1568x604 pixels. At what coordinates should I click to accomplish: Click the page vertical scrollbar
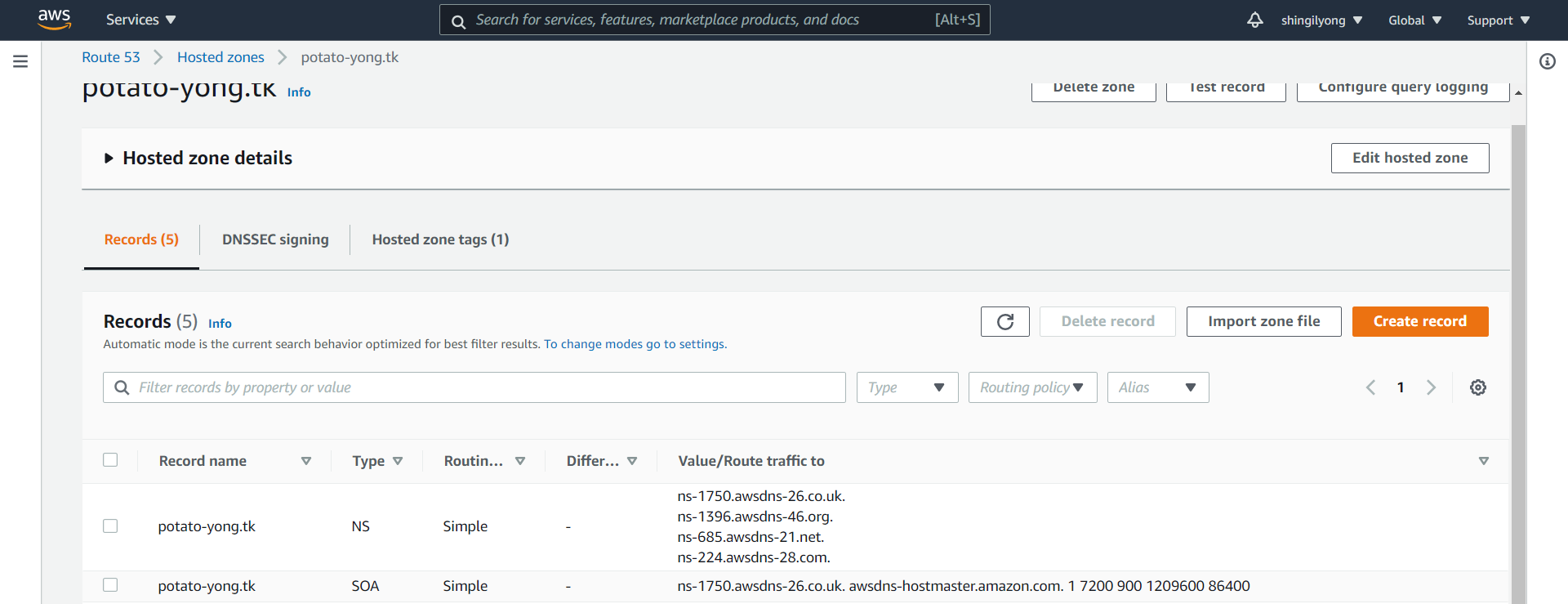click(1518, 365)
